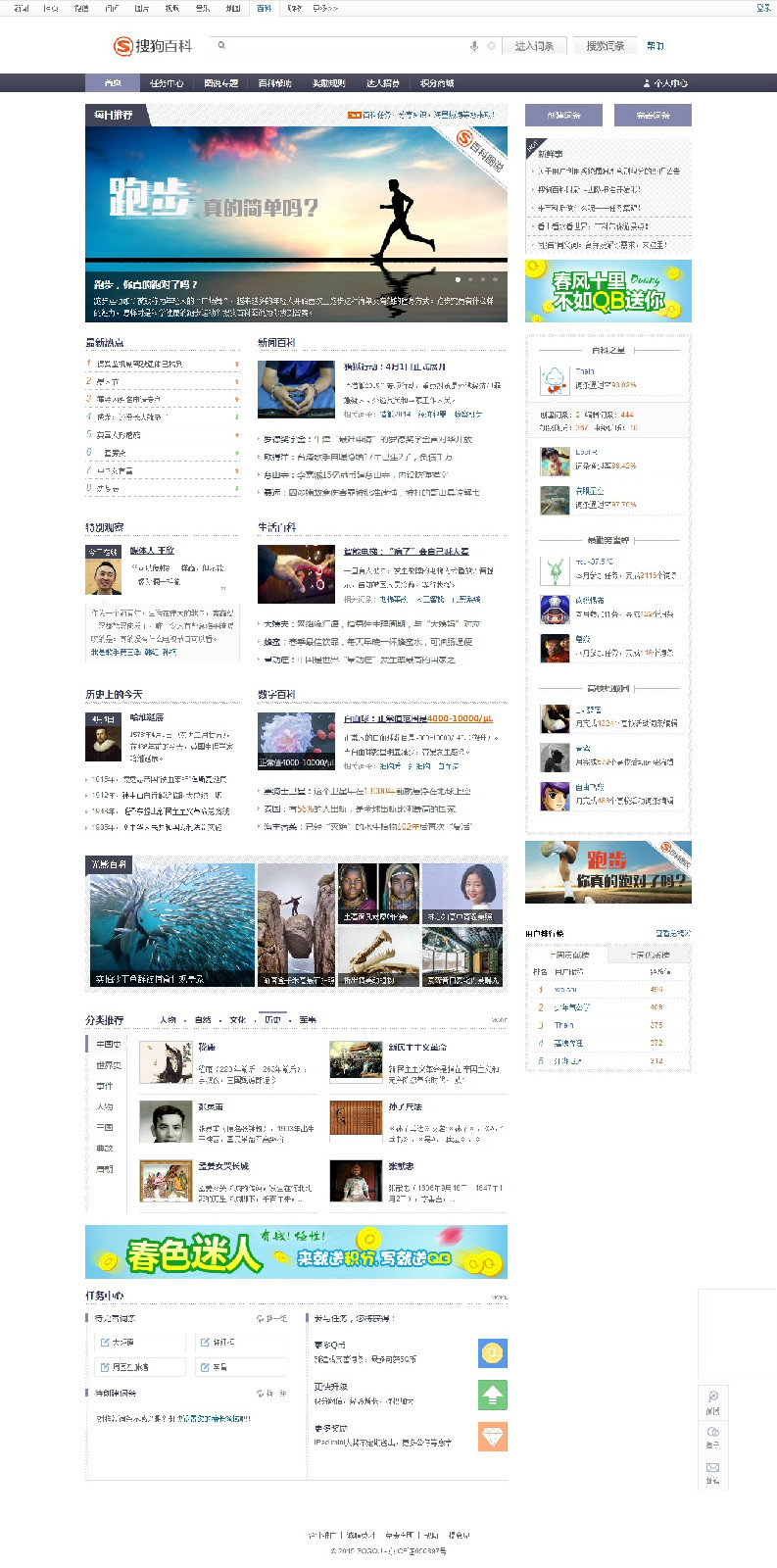Screen dimensions: 777x1568
Task: Click the Sogou Baike logo
Action: pos(153,46)
